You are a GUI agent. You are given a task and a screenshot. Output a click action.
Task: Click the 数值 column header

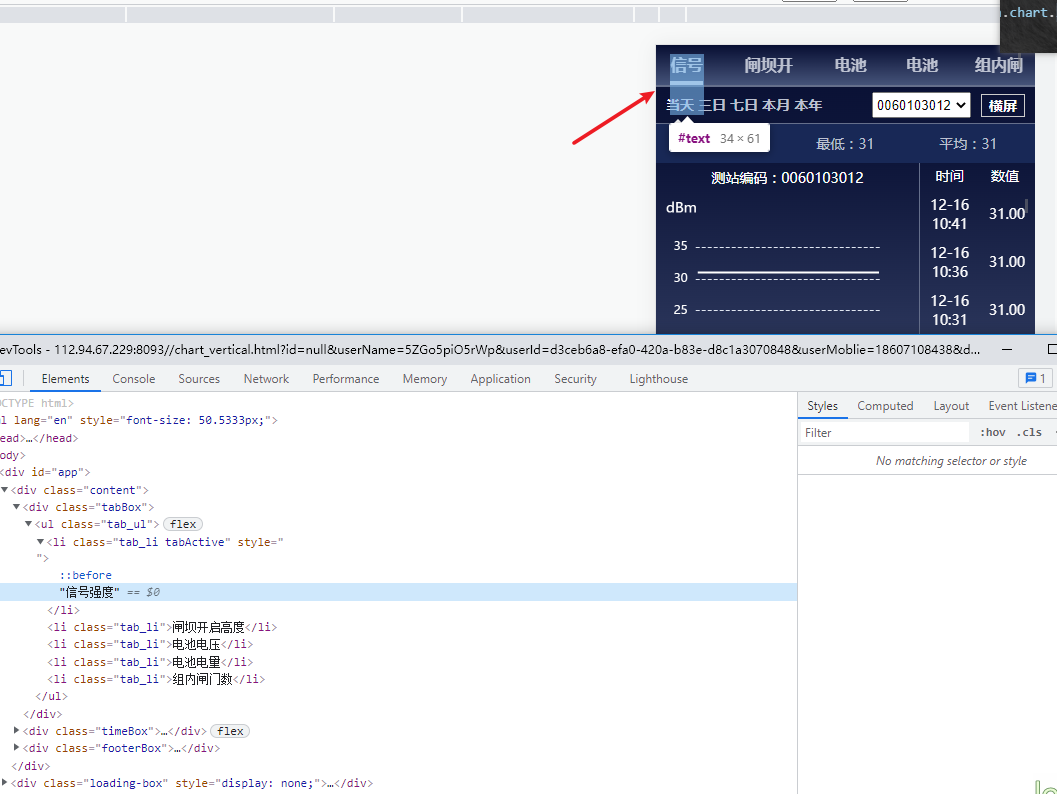1004,177
